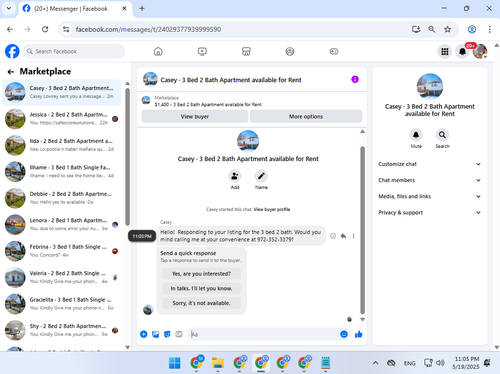Viewport: 500px width, 374px height.
Task: Open Chrome tab search dropdown arrow
Action: (x=9, y=8)
